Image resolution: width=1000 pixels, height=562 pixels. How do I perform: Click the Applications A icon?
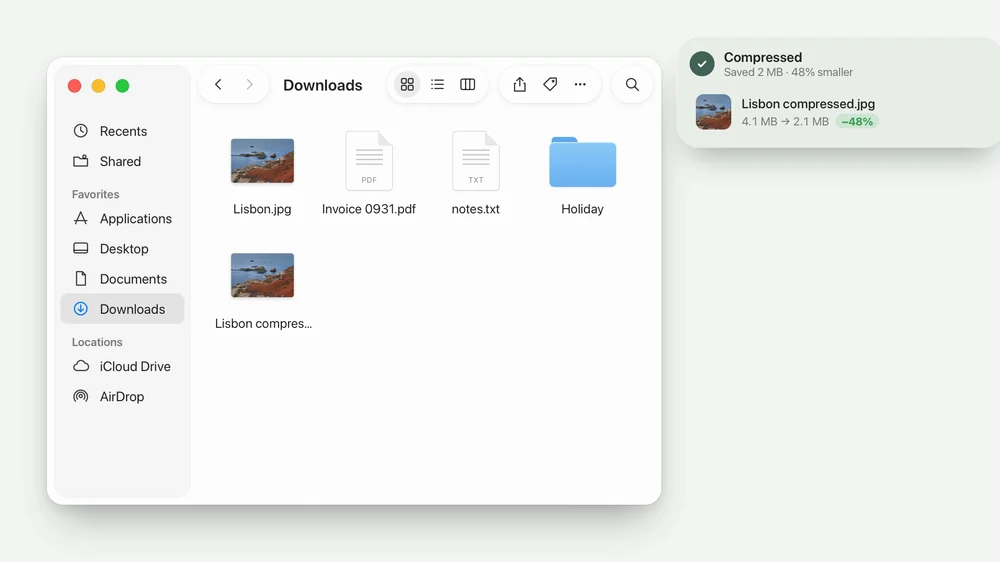click(80, 218)
